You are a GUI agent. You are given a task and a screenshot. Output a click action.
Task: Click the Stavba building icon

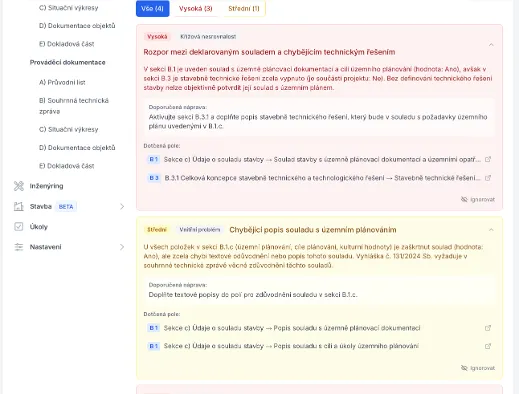point(19,207)
